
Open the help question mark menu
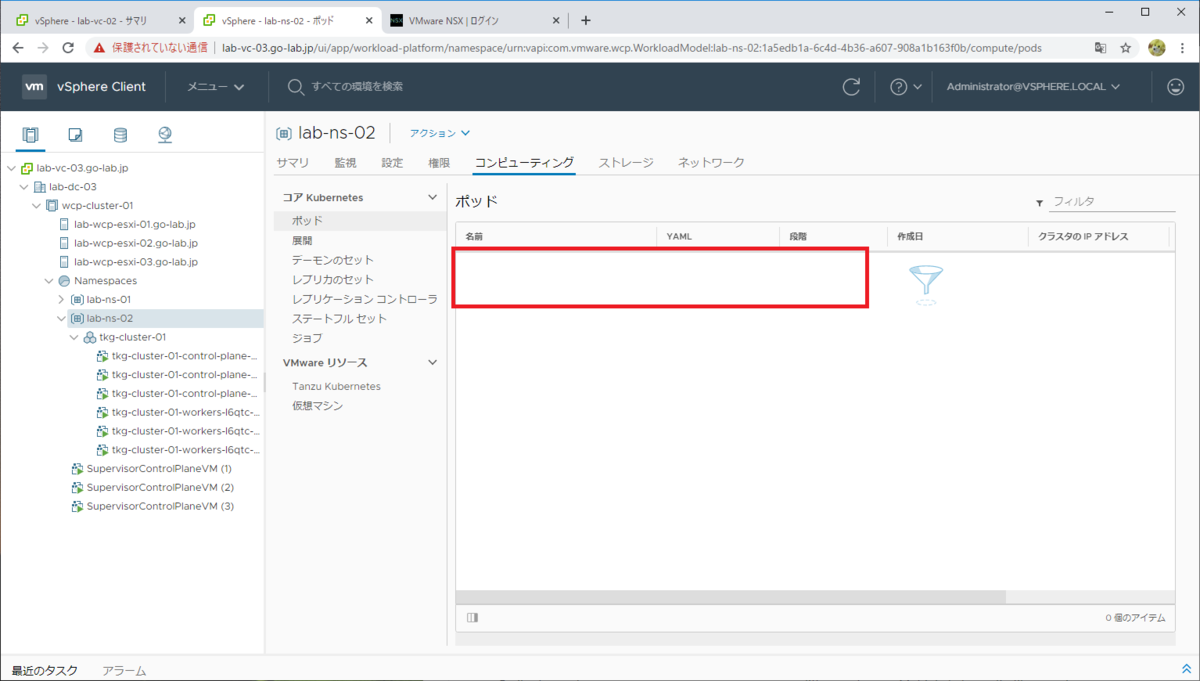tap(905, 87)
